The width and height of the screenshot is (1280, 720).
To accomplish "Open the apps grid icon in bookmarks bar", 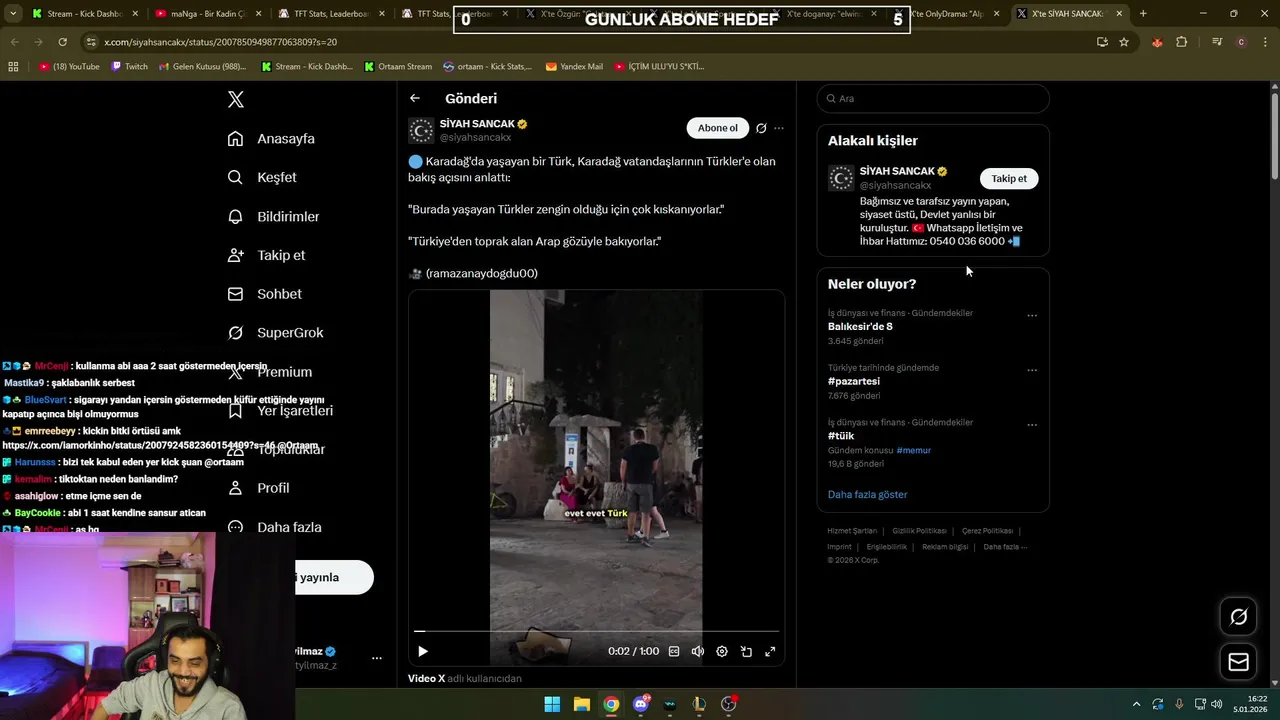I will pyautogui.click(x=13, y=67).
